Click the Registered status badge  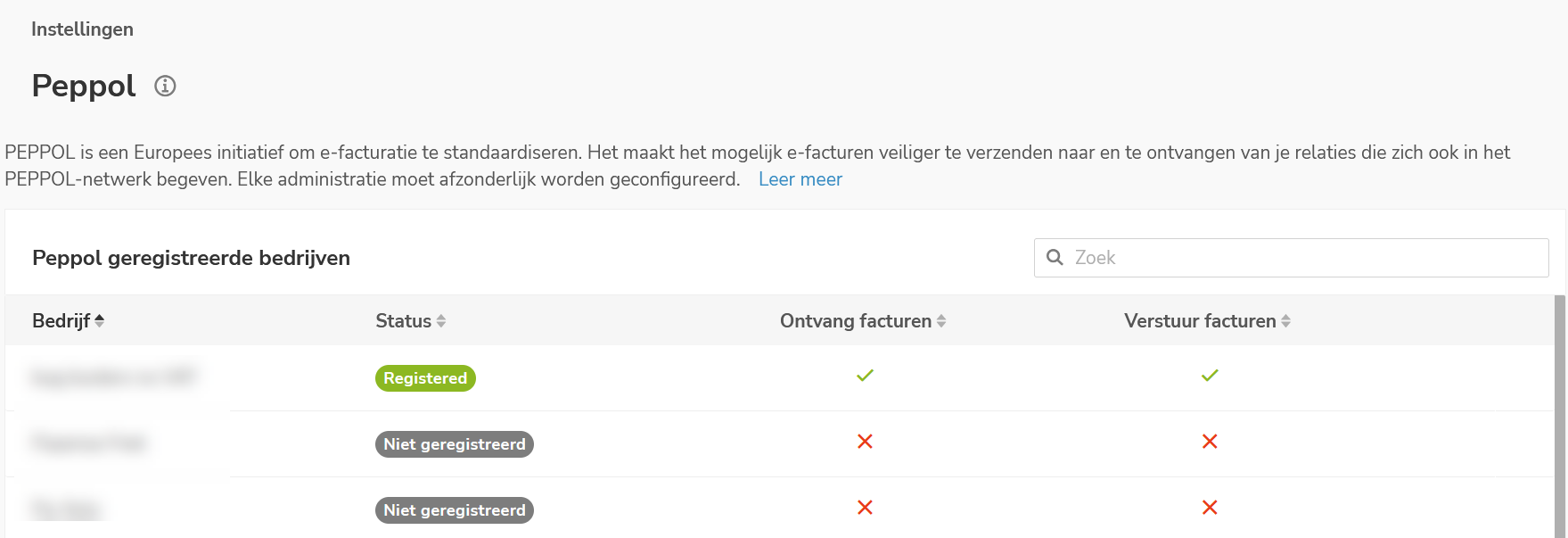click(x=425, y=378)
